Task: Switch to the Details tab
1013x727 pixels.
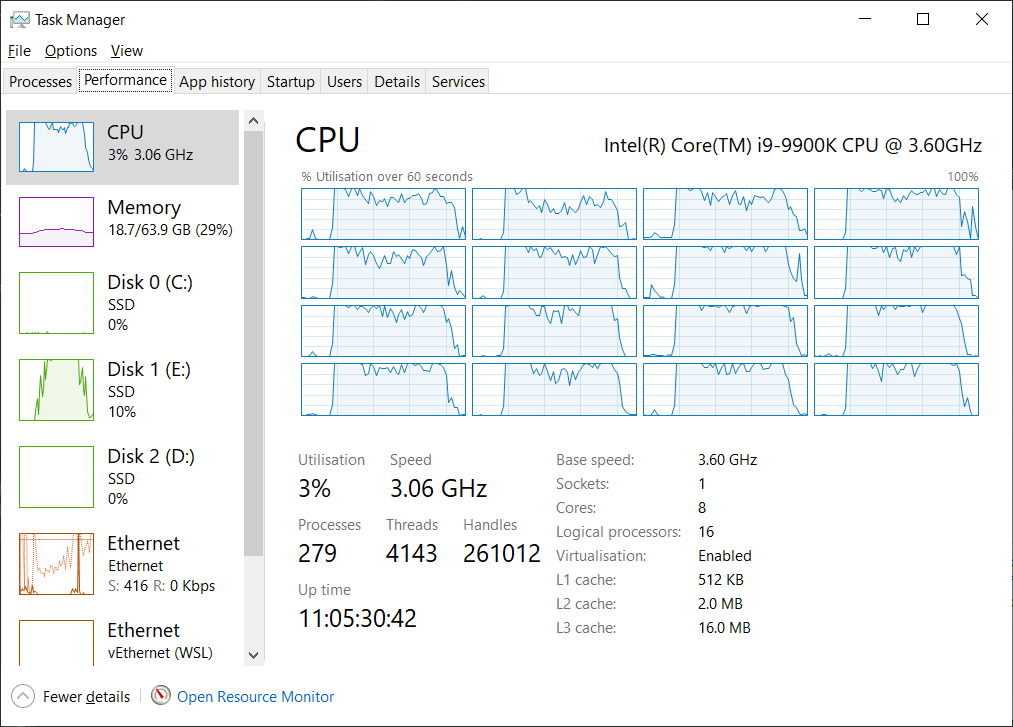Action: pos(397,81)
